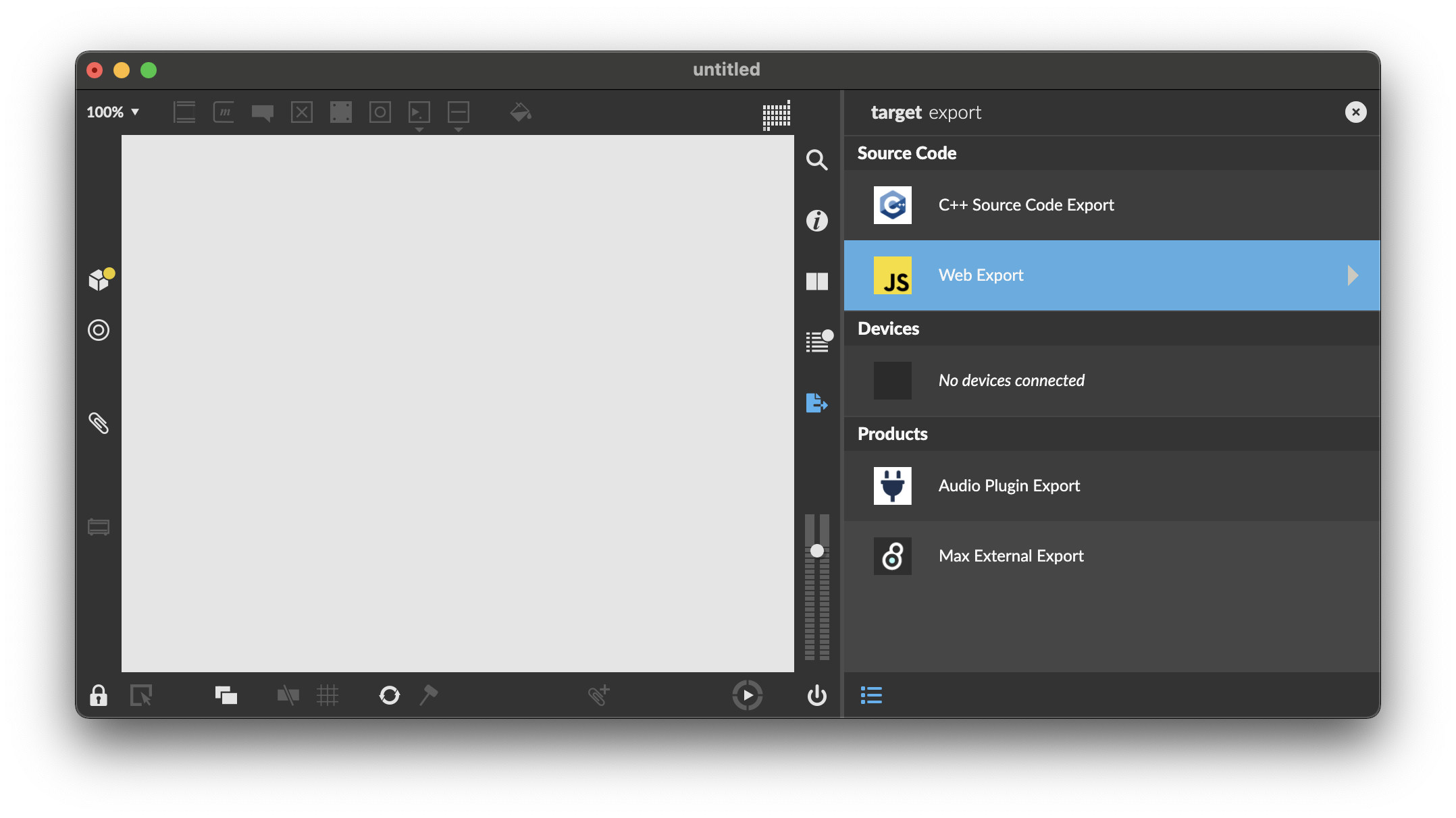Click the search magnifier in right sidebar

tap(816, 160)
